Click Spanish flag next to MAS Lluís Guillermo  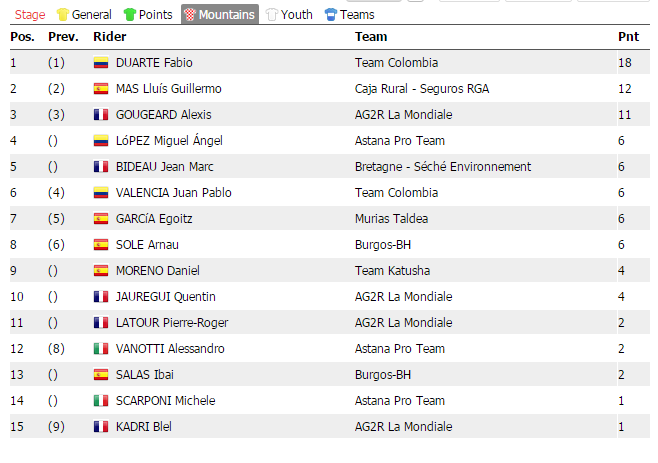[101, 89]
